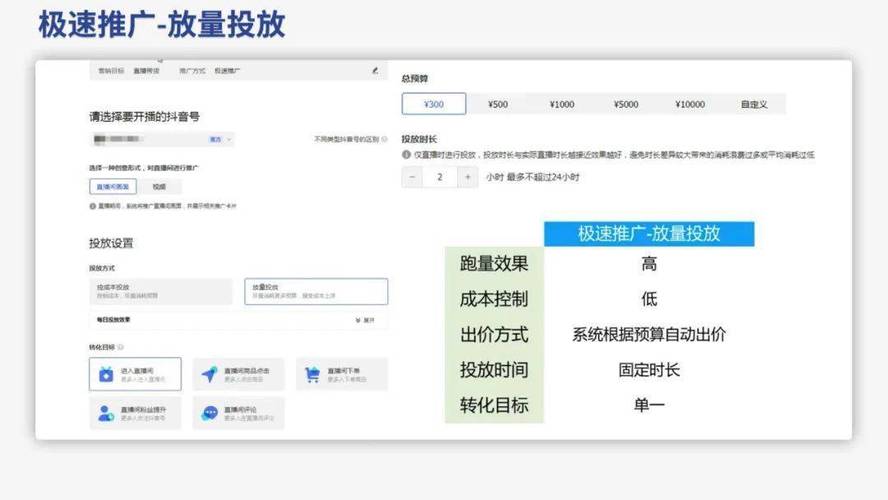Open the Douyin account selector dropdown
888x500 pixels.
click(x=162, y=139)
